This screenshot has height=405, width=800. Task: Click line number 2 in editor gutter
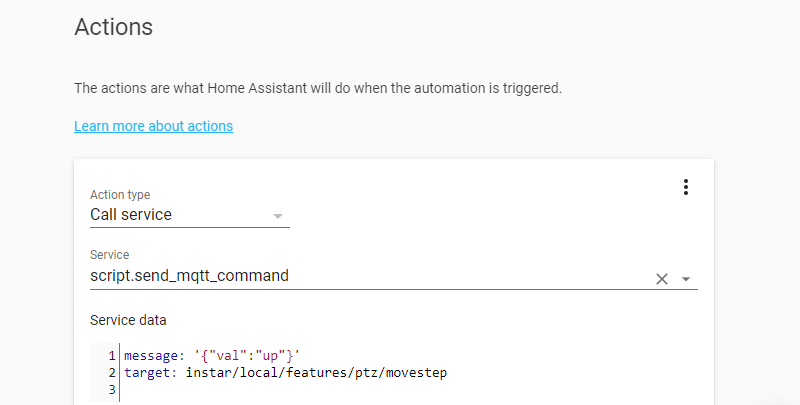point(113,372)
